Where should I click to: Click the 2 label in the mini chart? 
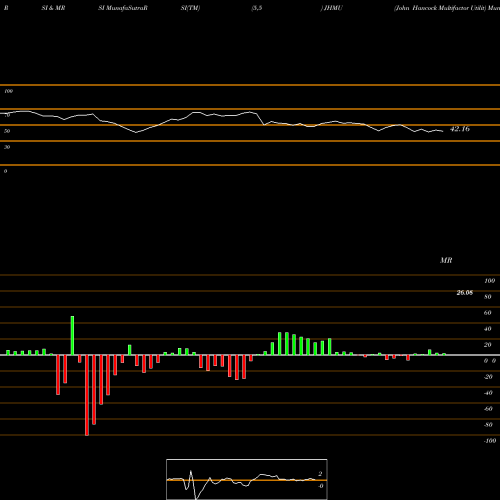click(x=320, y=474)
